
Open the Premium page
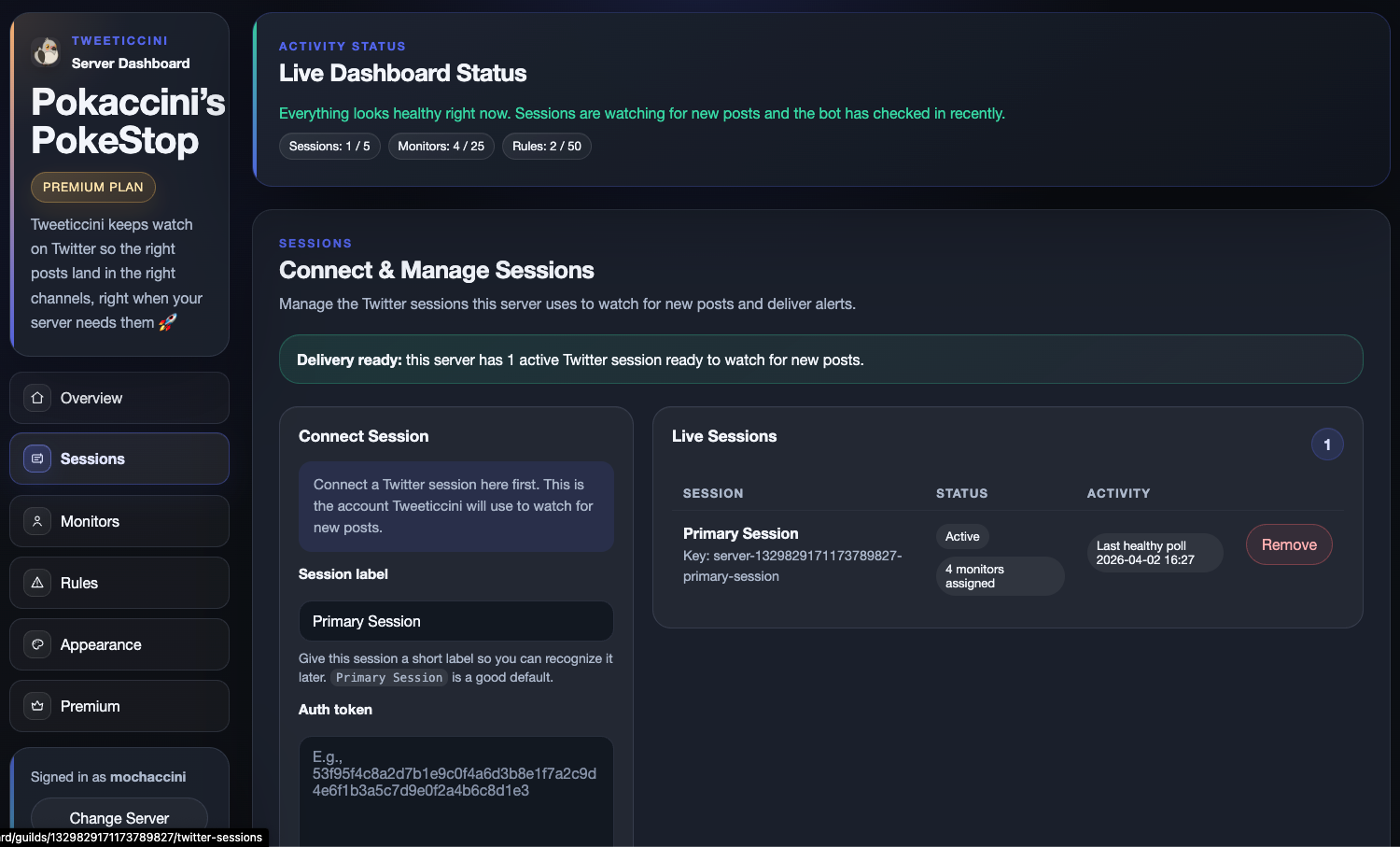[119, 706]
